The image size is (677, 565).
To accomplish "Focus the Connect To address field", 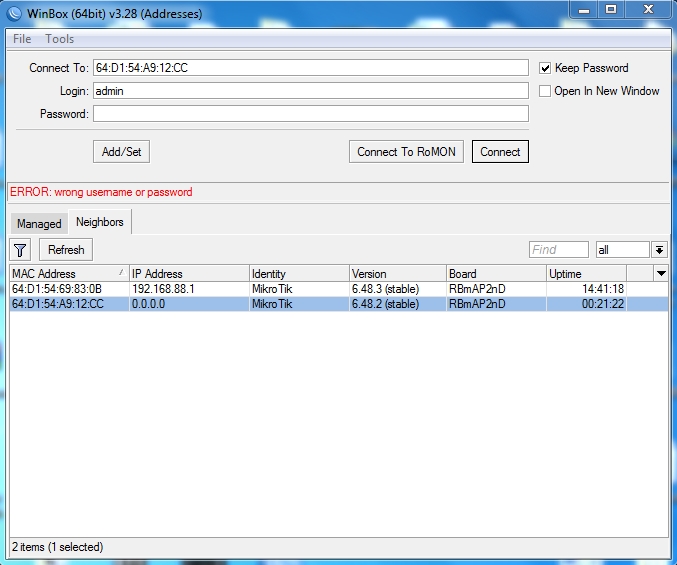I will click(310, 68).
